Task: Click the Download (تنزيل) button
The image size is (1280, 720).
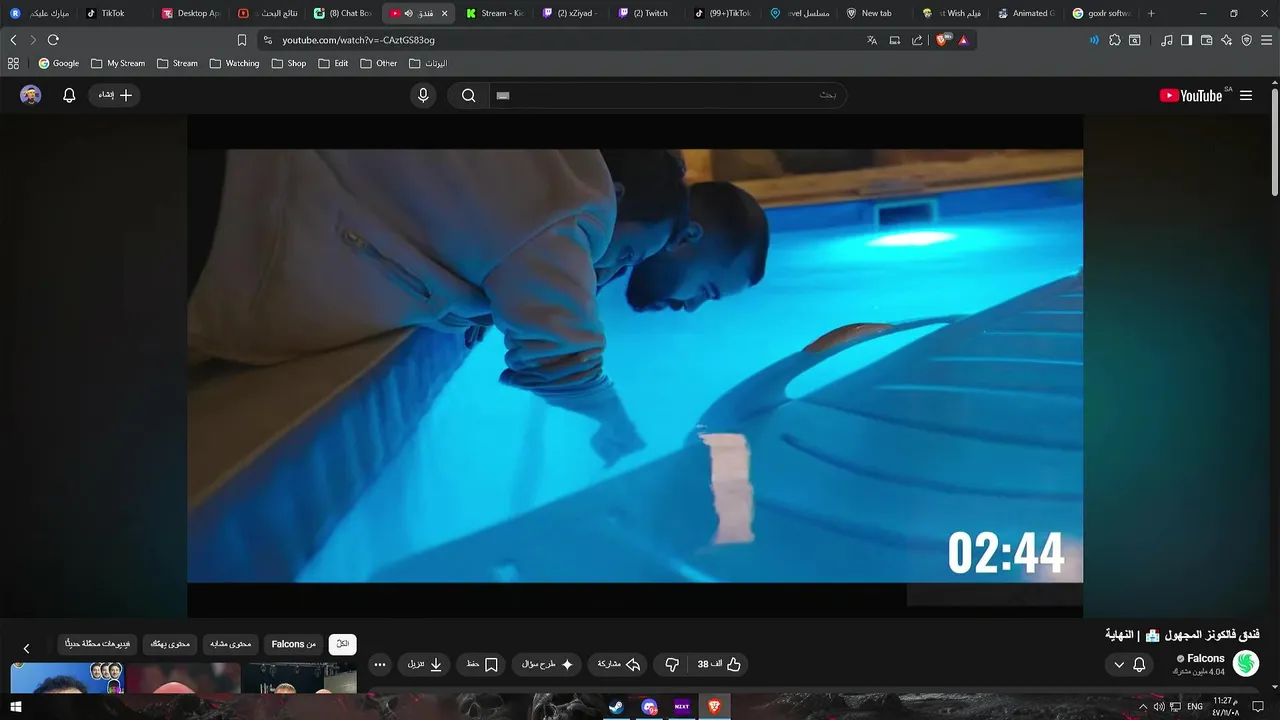Action: click(424, 664)
